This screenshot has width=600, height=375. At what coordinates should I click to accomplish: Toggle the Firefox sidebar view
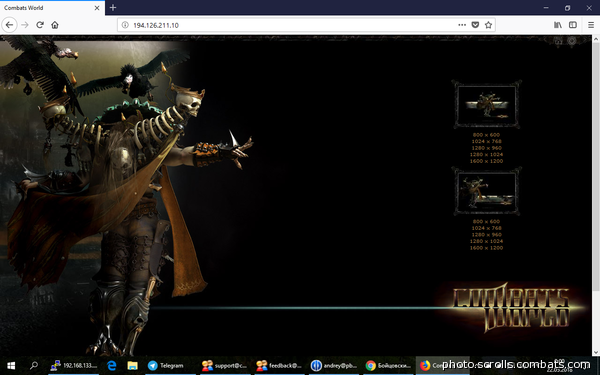tap(573, 25)
